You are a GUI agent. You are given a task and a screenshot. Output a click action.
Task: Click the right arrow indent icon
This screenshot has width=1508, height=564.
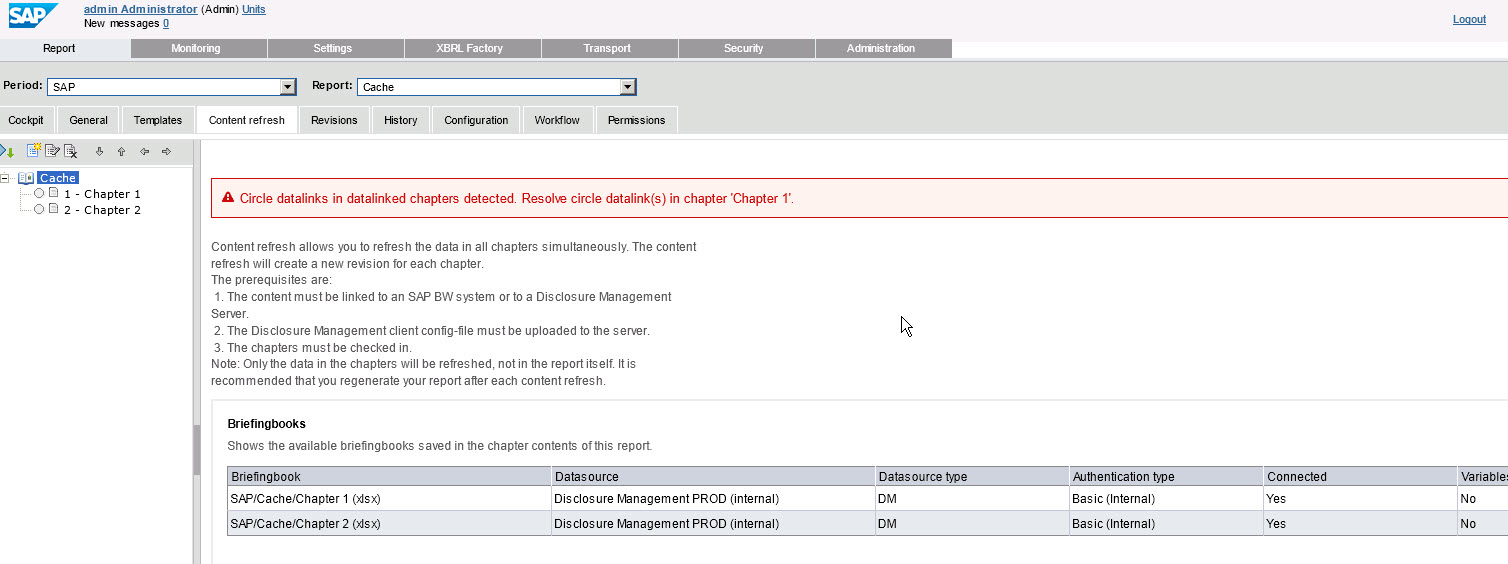(x=166, y=152)
